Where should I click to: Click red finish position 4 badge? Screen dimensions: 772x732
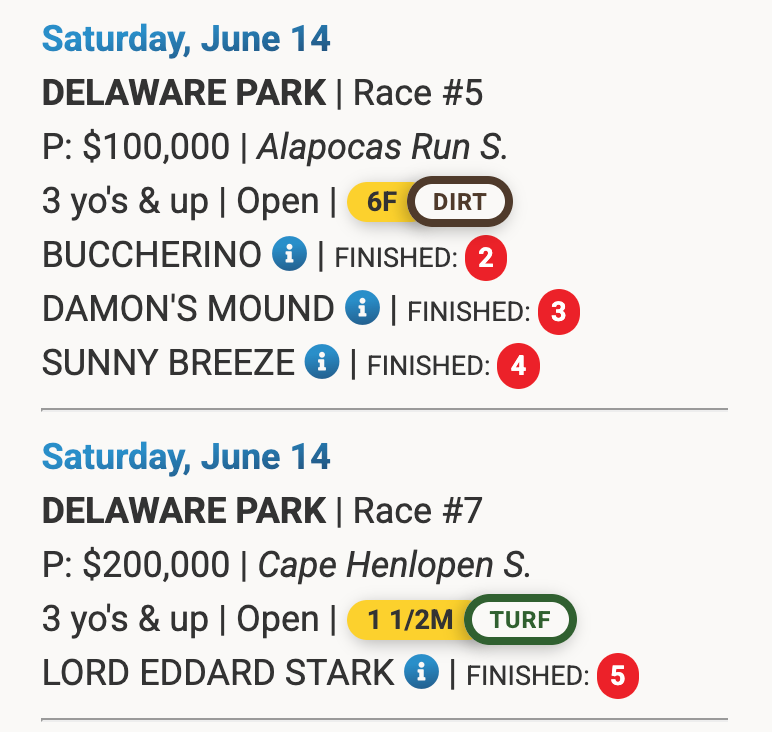(518, 366)
